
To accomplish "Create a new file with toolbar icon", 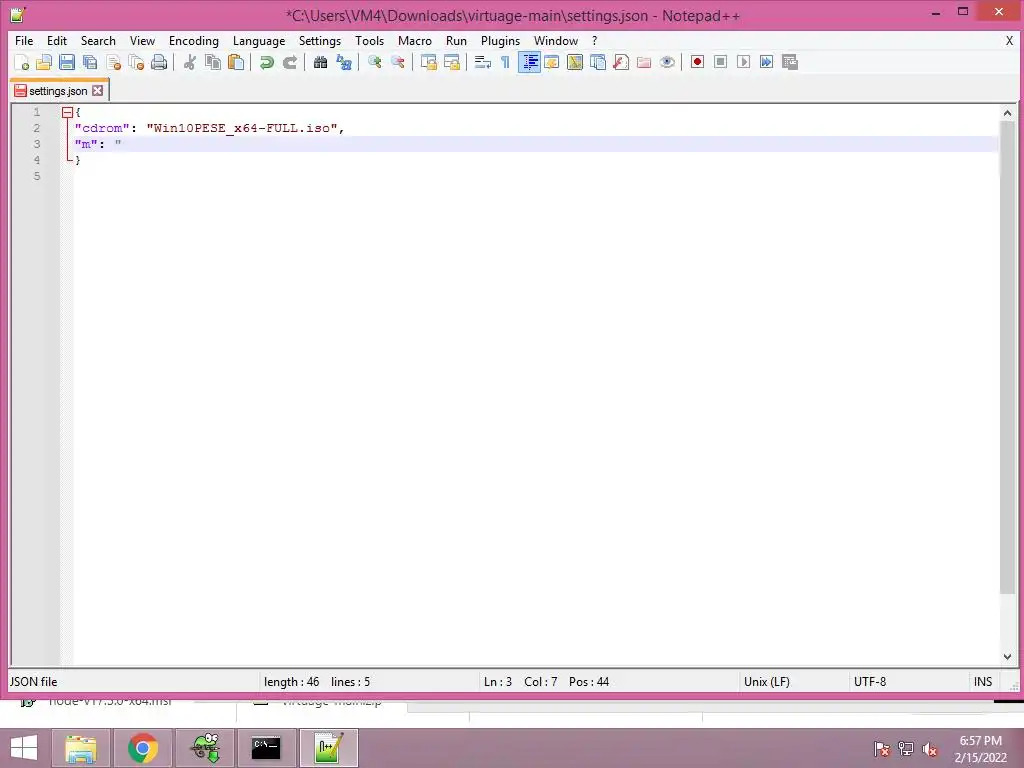I will pos(22,63).
